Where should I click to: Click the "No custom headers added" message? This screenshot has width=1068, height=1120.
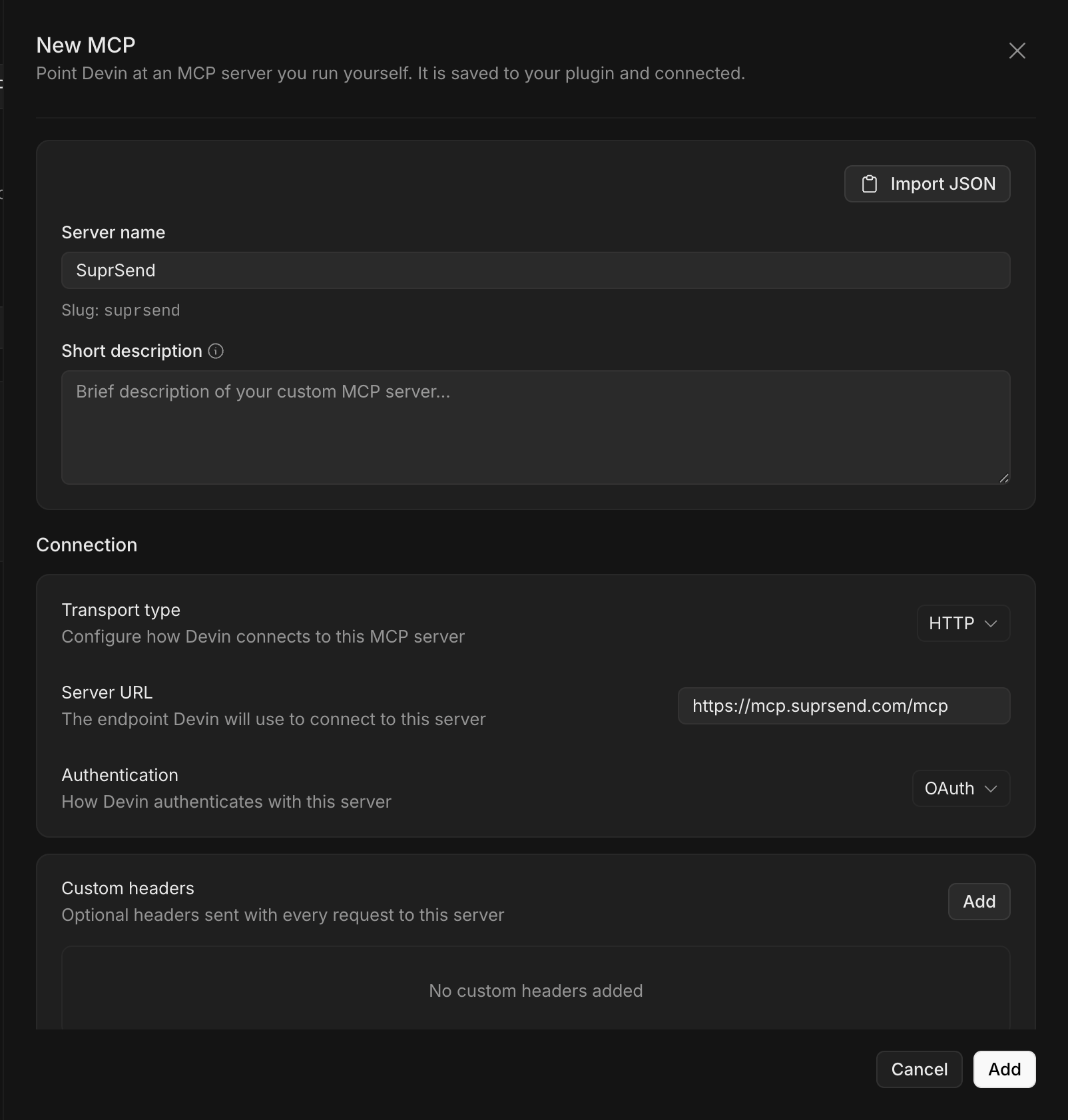click(535, 991)
